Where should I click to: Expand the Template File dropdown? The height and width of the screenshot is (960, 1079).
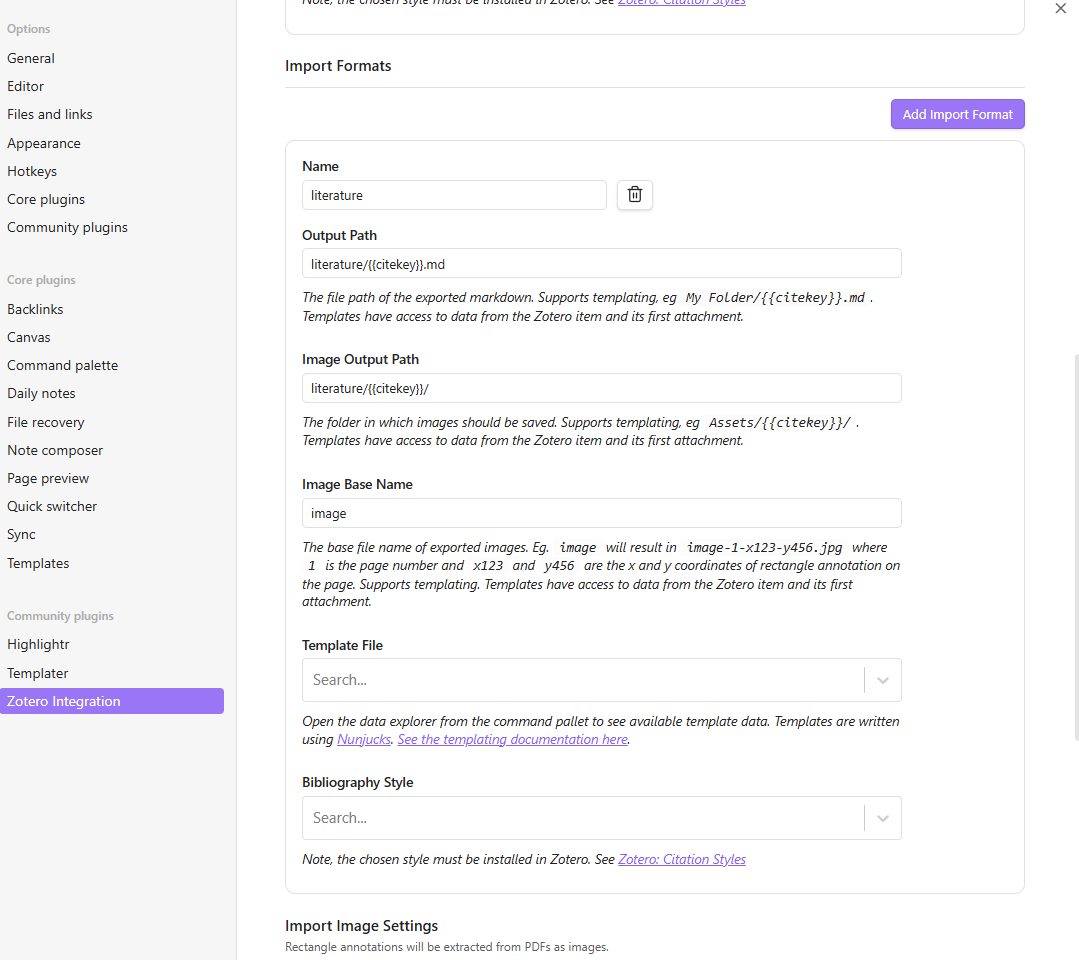point(882,680)
